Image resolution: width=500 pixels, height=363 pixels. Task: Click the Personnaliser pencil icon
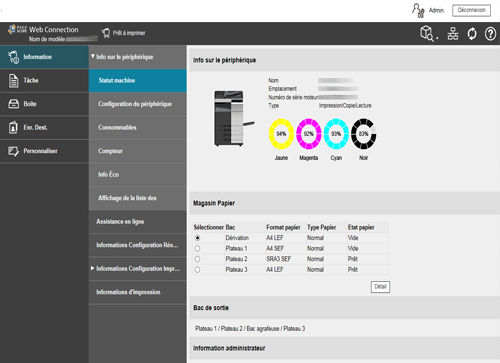click(14, 151)
